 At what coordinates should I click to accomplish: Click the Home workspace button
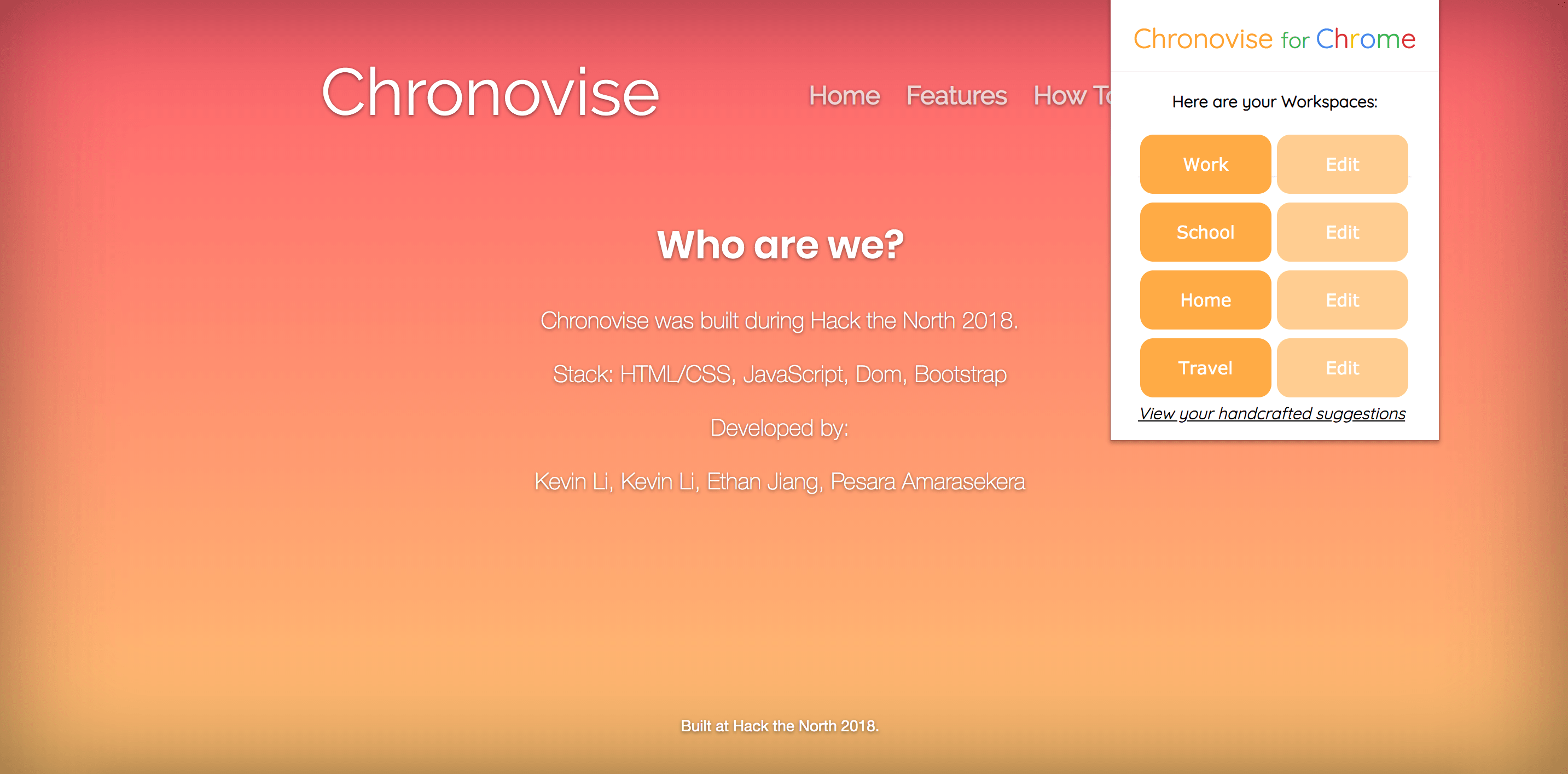click(1205, 300)
